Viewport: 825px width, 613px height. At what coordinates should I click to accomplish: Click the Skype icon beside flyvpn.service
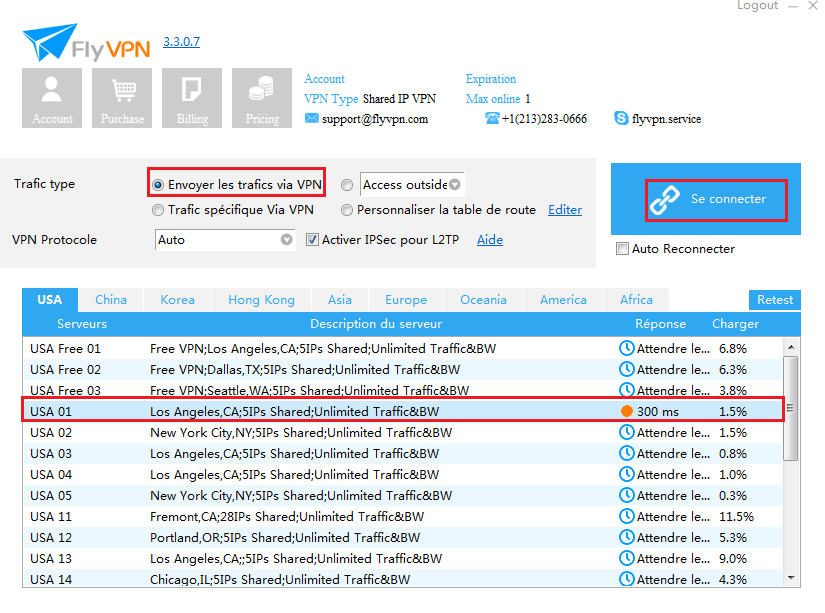[x=621, y=118]
